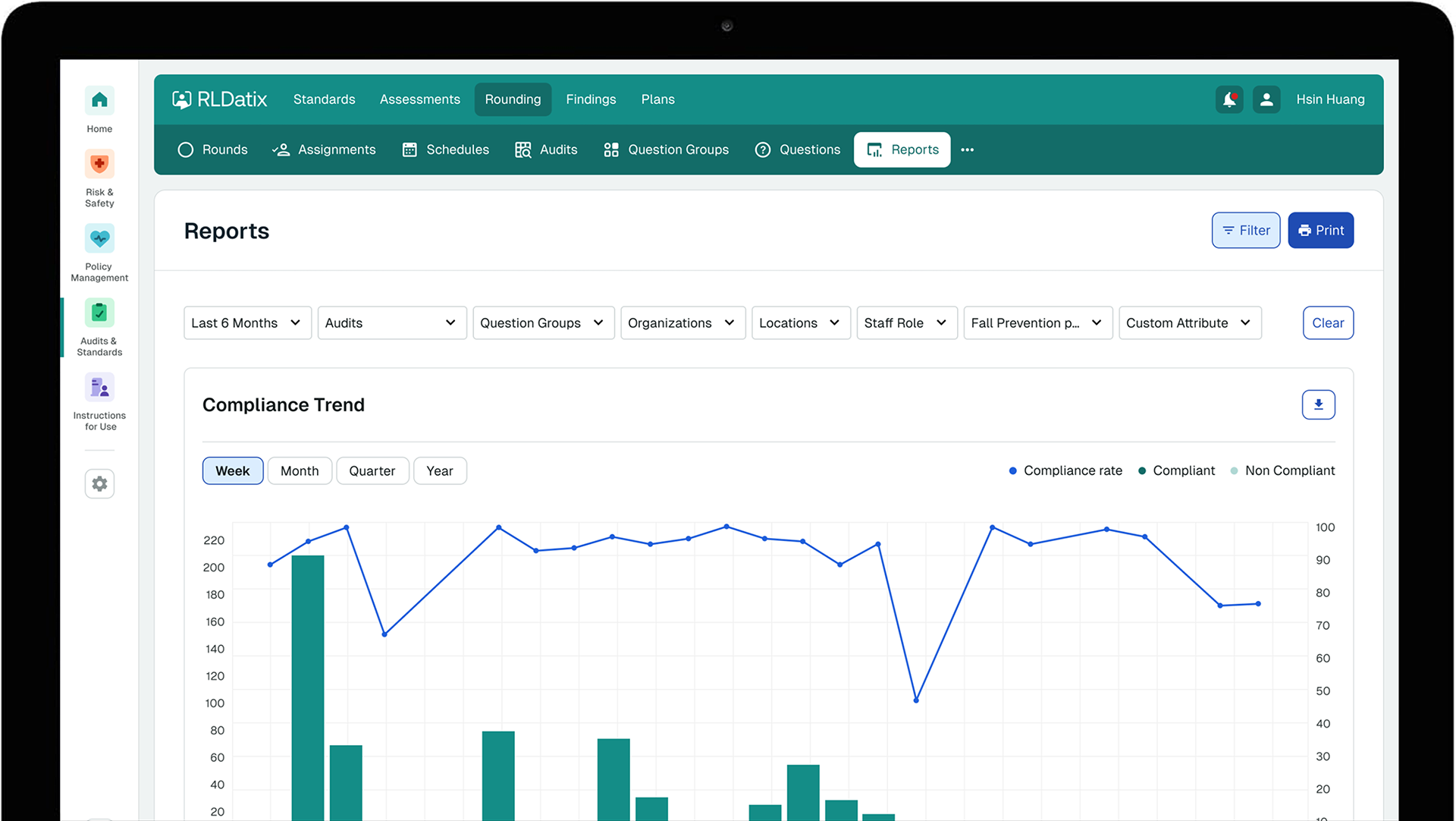Open the Findings tab
This screenshot has height=821, width=1456.
click(591, 99)
